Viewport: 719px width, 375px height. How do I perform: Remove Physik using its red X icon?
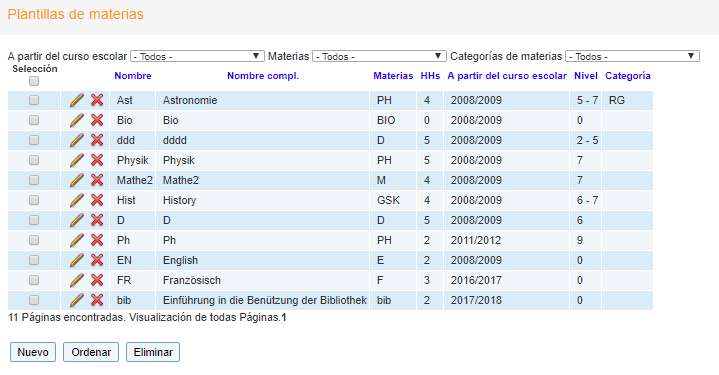(x=97, y=160)
